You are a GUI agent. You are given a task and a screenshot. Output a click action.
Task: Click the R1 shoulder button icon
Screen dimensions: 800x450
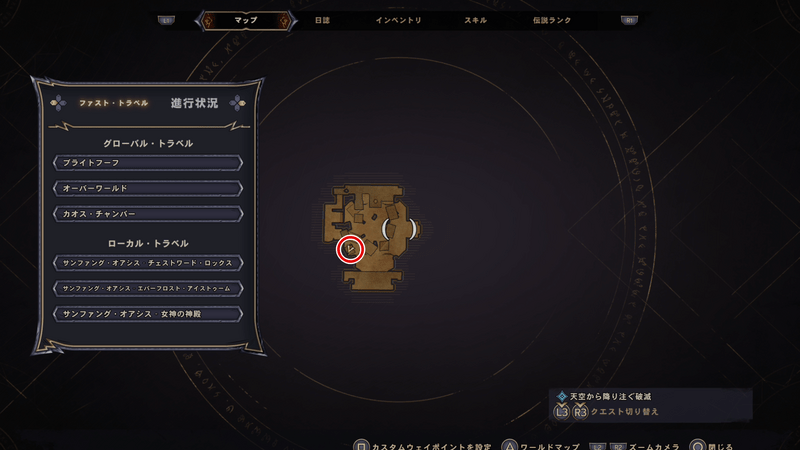[629, 20]
